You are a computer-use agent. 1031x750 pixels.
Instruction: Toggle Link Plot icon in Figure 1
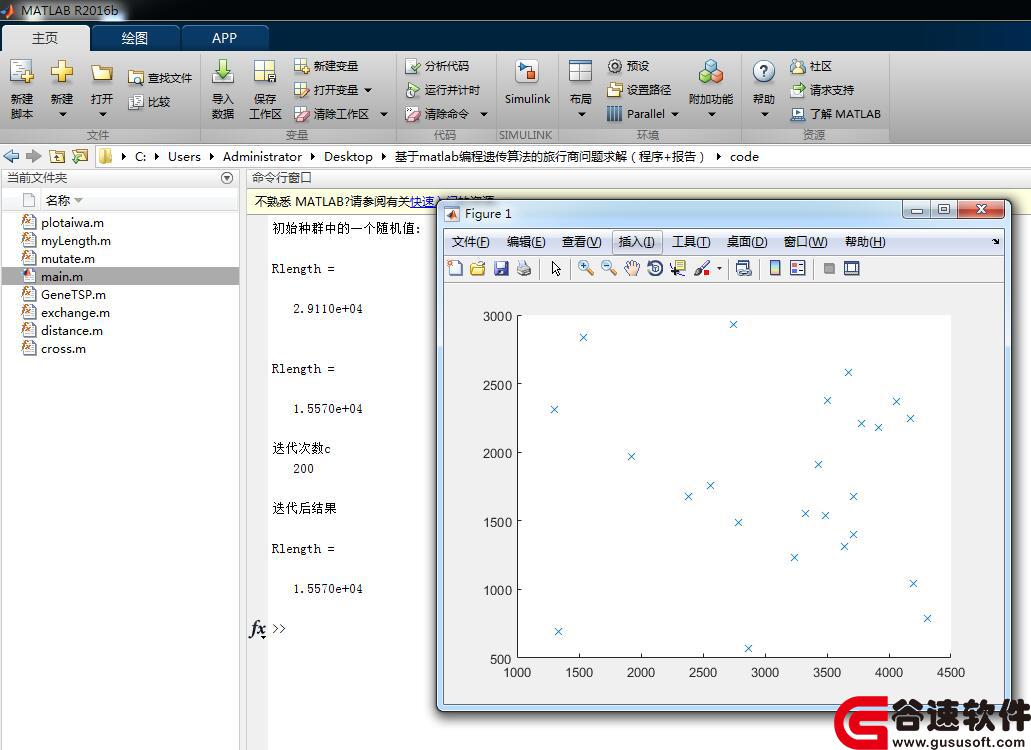tap(744, 268)
